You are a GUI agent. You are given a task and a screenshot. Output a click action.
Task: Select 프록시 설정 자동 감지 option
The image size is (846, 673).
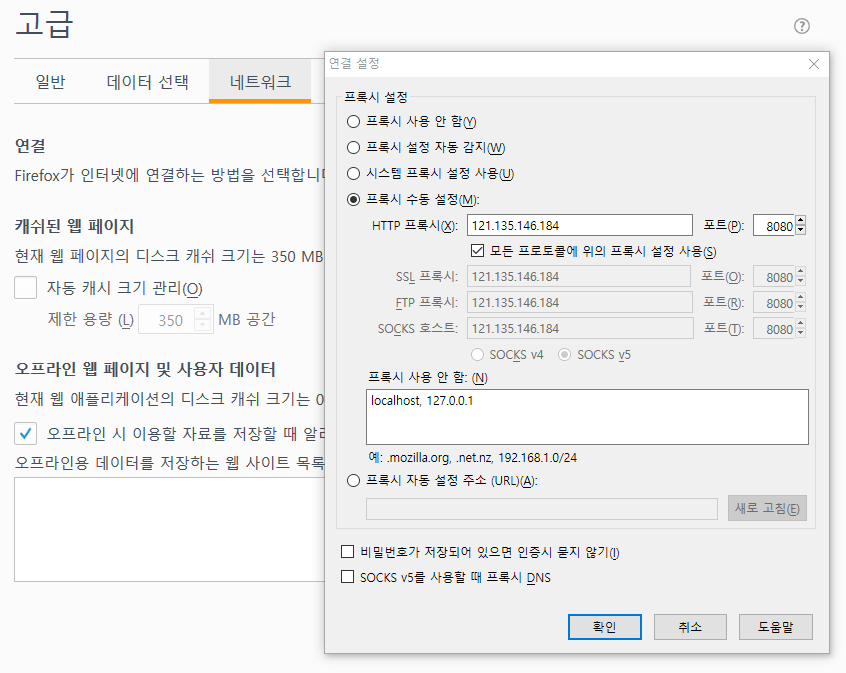[353, 147]
